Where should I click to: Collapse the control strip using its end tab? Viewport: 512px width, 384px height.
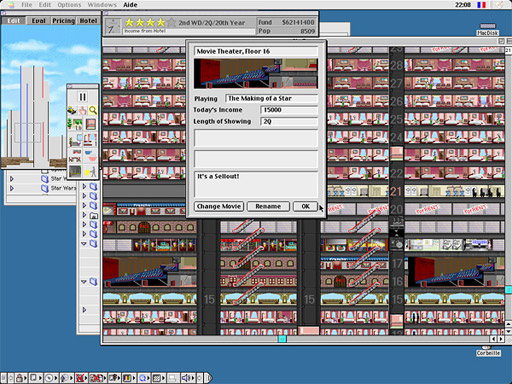point(208,378)
